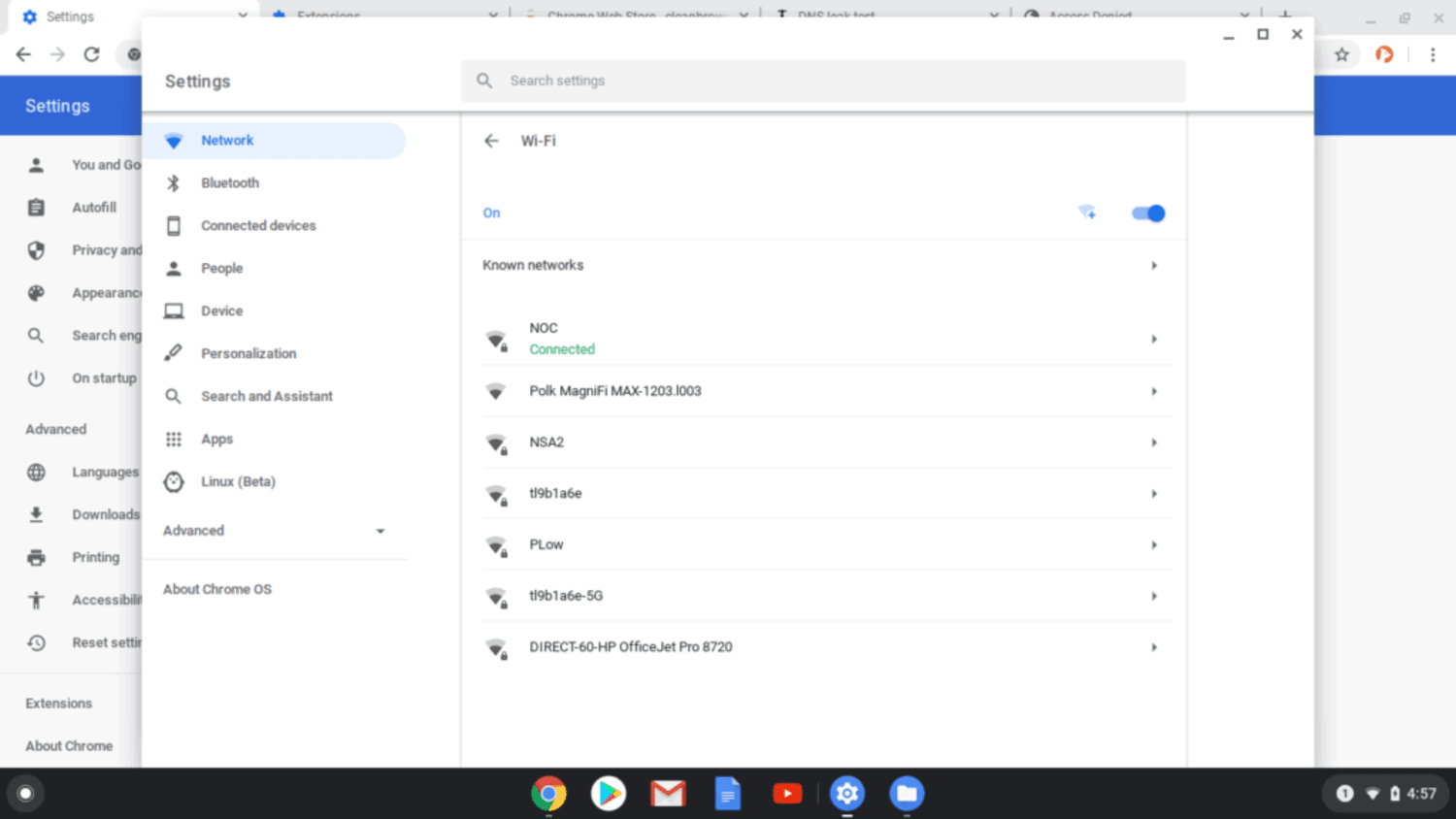Click the arrow beside Polk MagniFi network
The image size is (1456, 819).
pos(1154,391)
